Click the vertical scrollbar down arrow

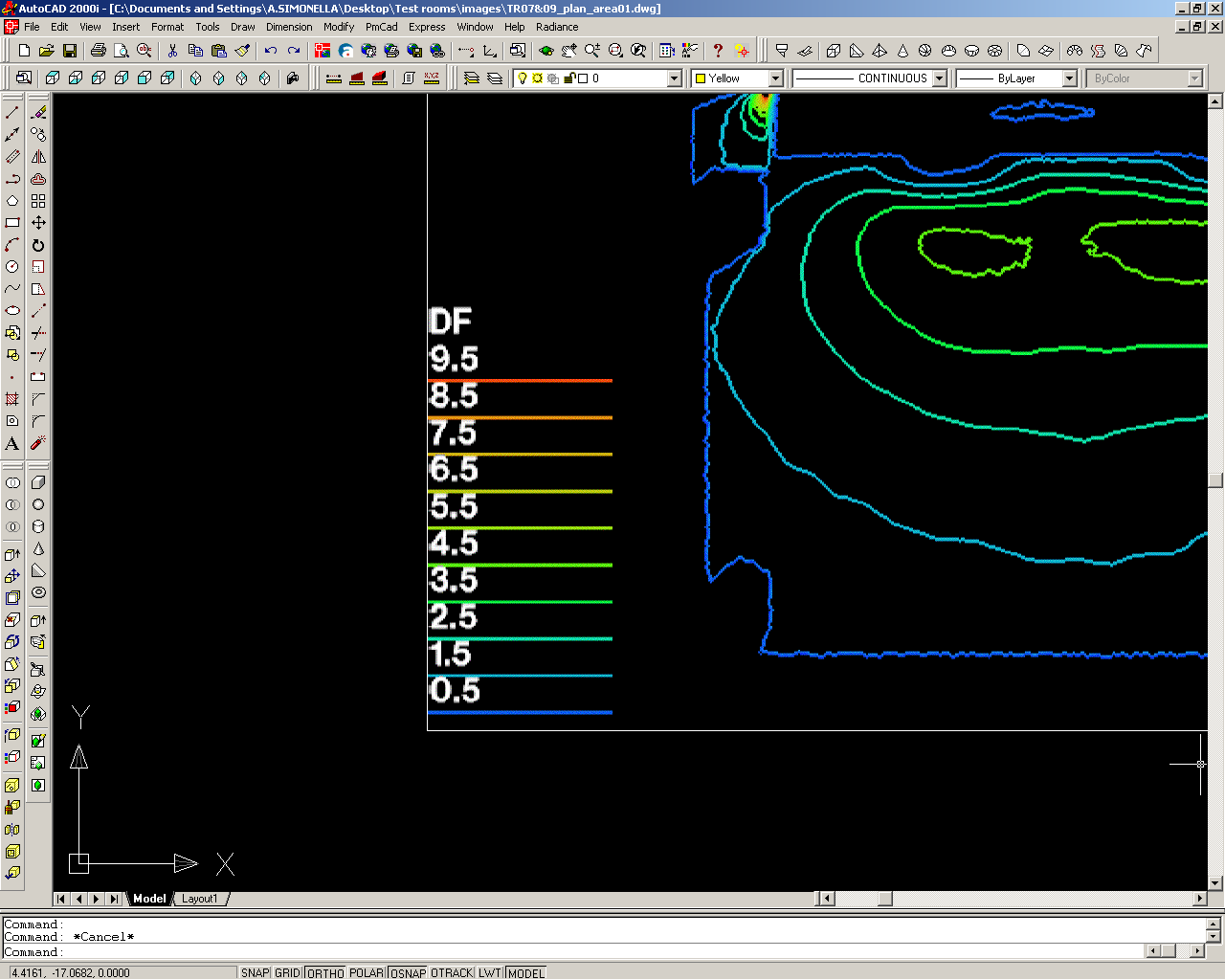click(1215, 882)
